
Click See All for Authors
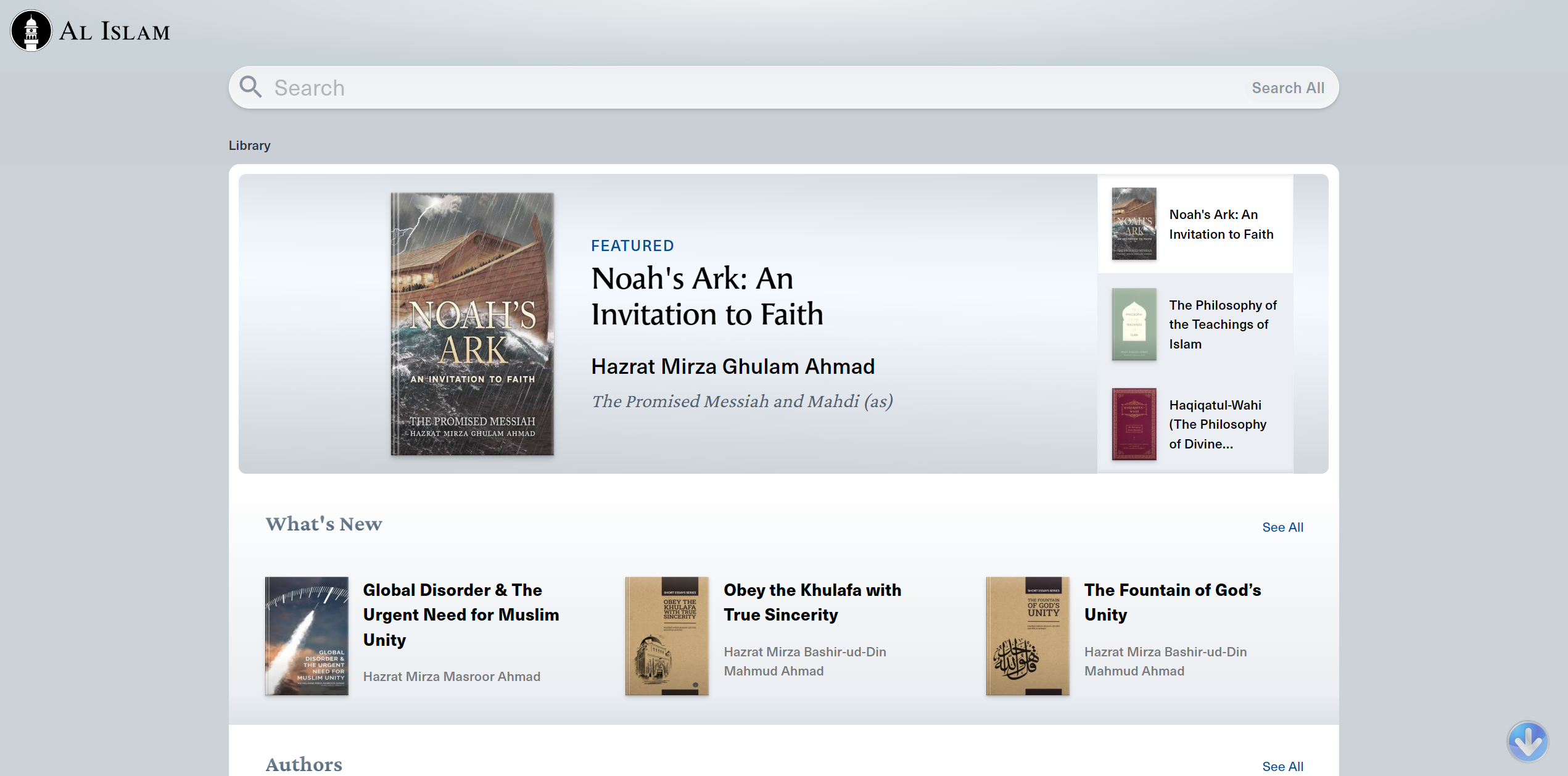click(1282, 766)
